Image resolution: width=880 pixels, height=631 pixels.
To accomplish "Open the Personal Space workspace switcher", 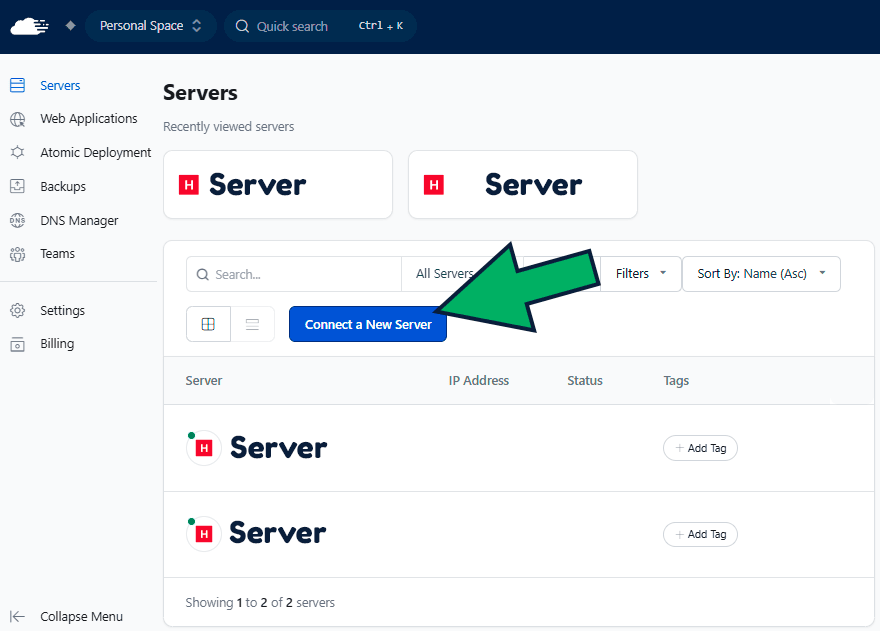I will [x=150, y=26].
